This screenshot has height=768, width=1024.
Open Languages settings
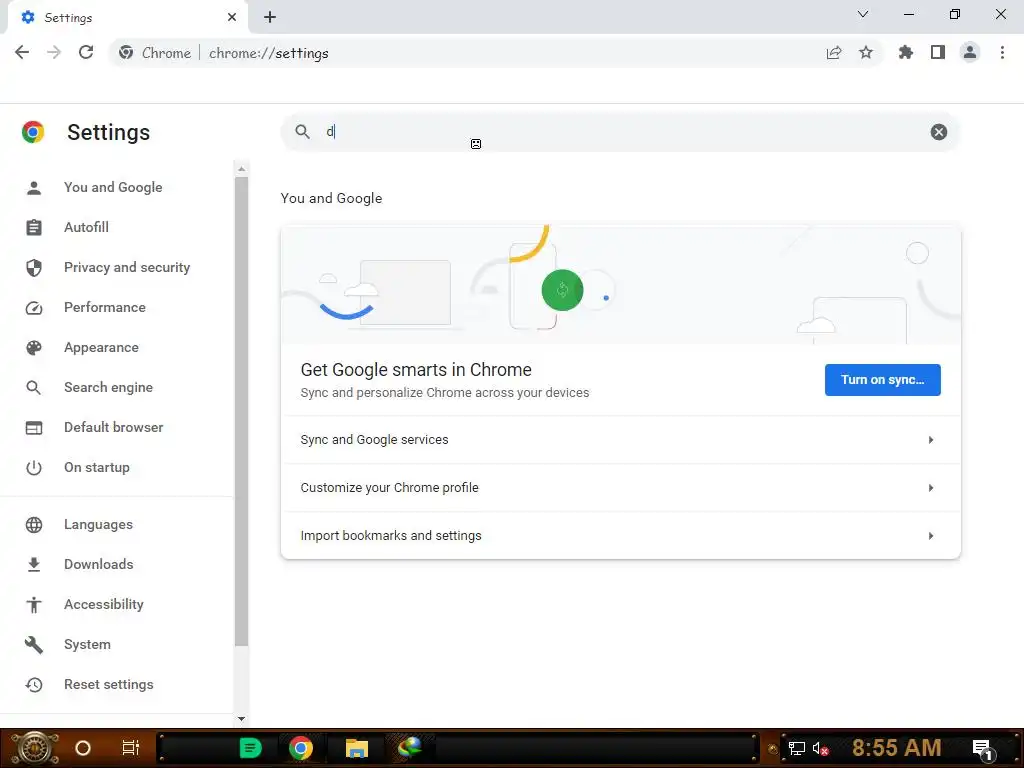pyautogui.click(x=98, y=524)
